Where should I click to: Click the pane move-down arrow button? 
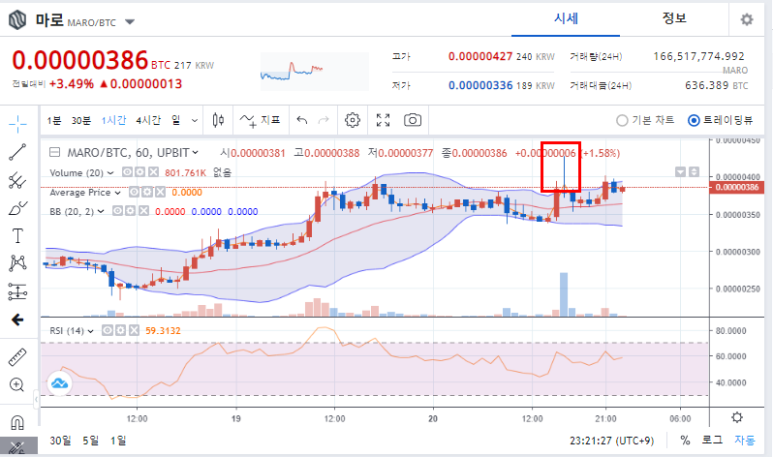coord(680,172)
